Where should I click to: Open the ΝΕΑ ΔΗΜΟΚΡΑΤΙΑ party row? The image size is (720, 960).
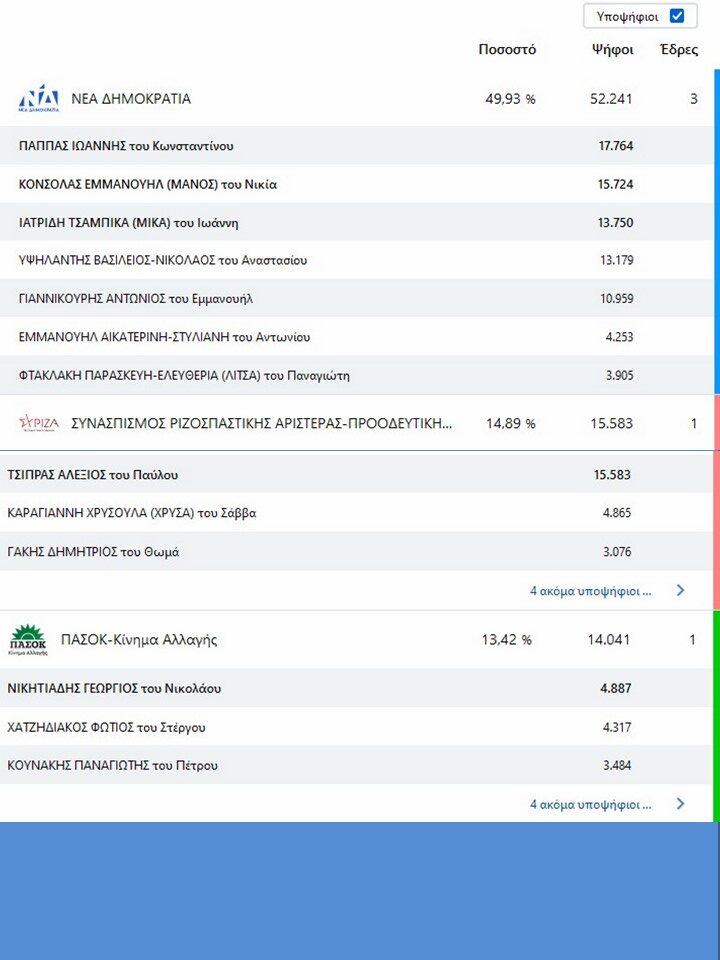(x=131, y=99)
